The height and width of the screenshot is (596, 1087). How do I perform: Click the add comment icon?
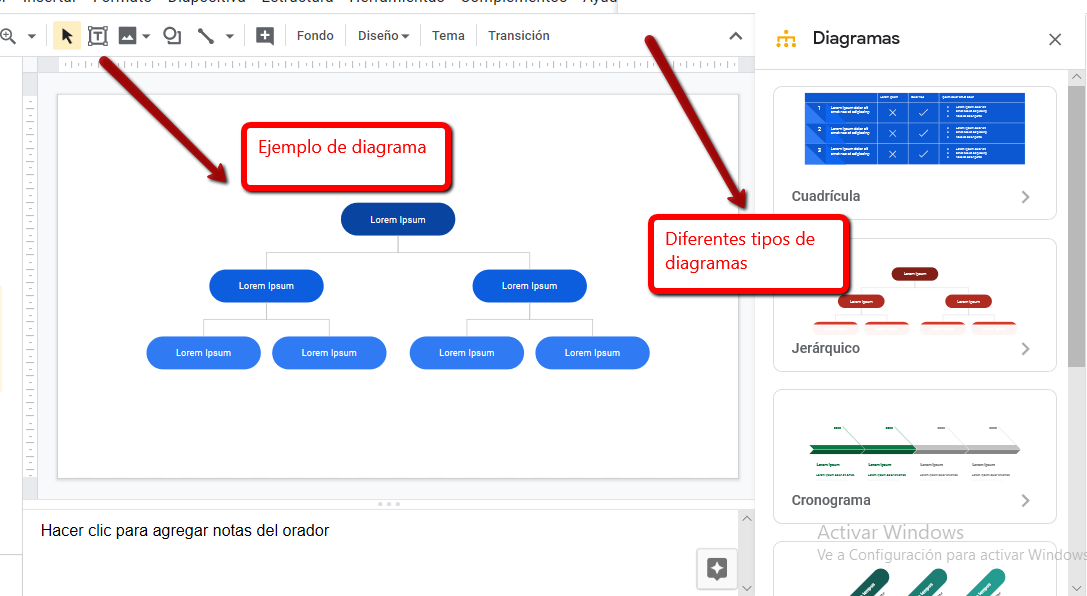click(x=265, y=36)
